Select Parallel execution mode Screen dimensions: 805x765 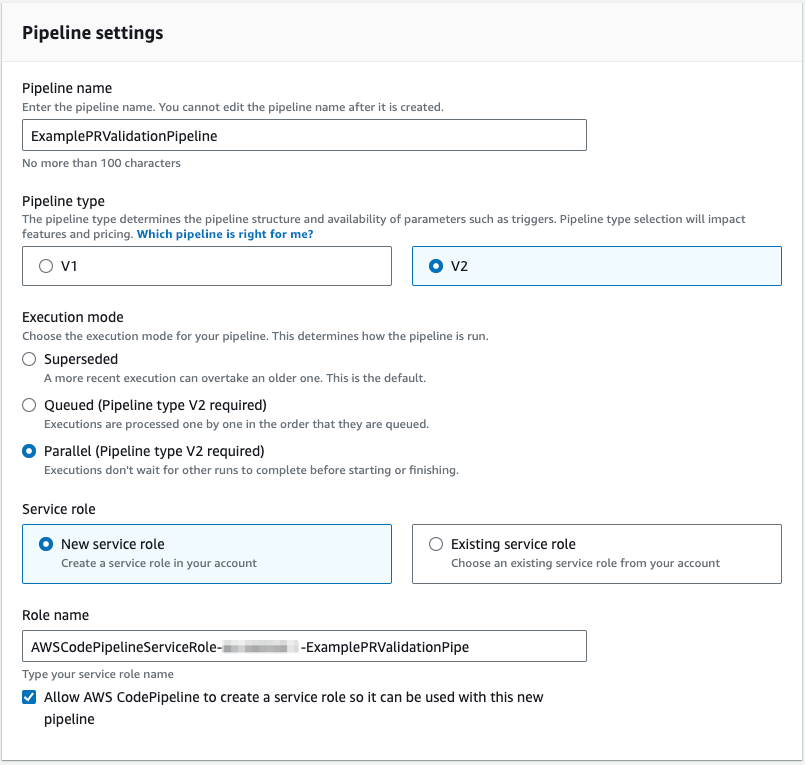tap(29, 451)
